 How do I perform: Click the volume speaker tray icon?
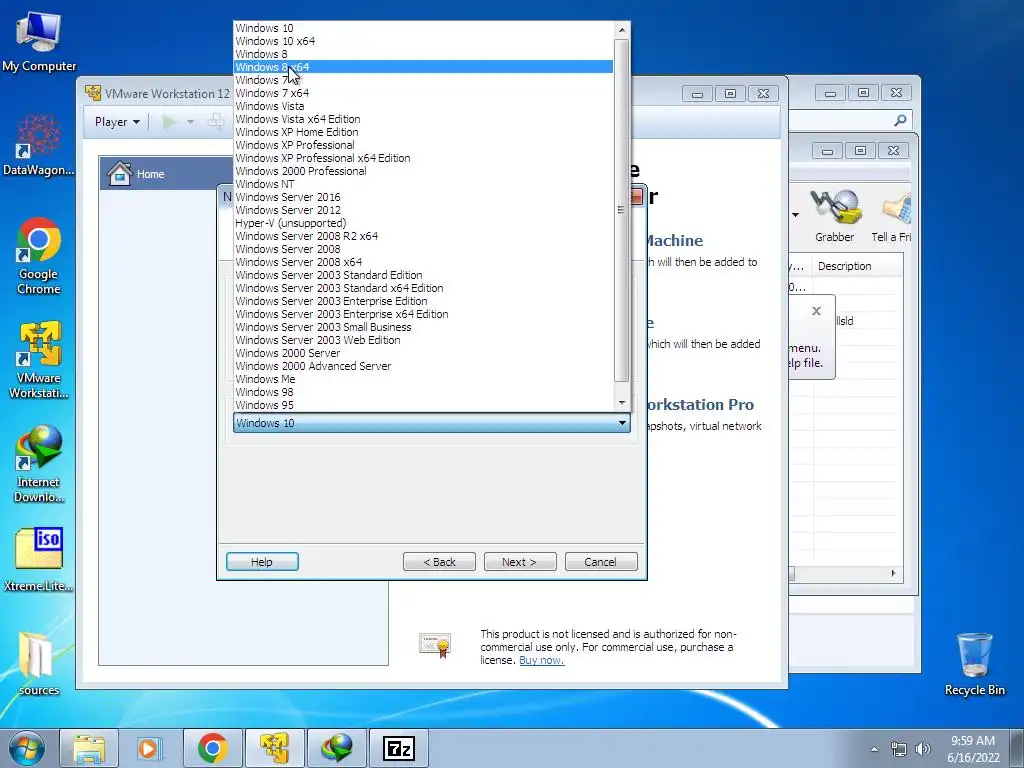click(x=922, y=749)
